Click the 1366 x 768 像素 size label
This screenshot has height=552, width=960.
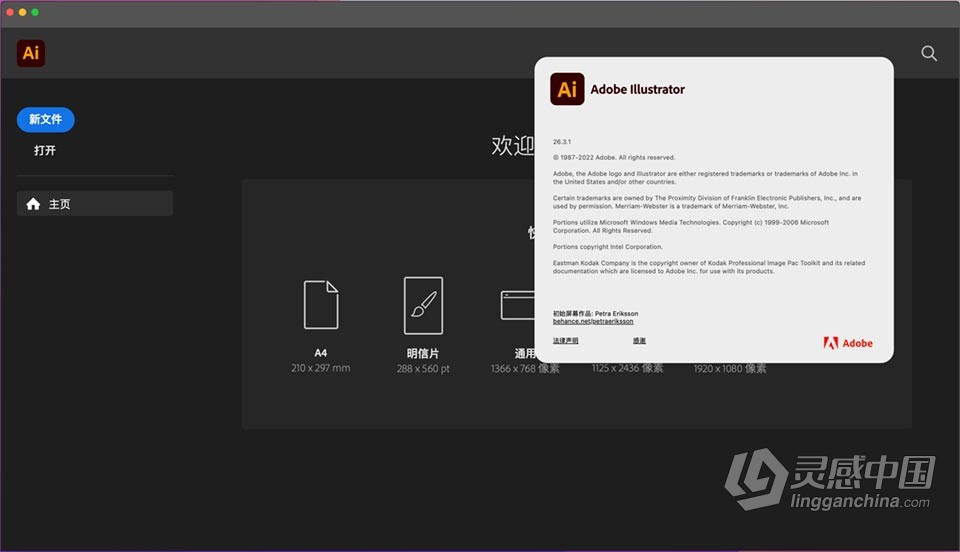[x=525, y=368]
